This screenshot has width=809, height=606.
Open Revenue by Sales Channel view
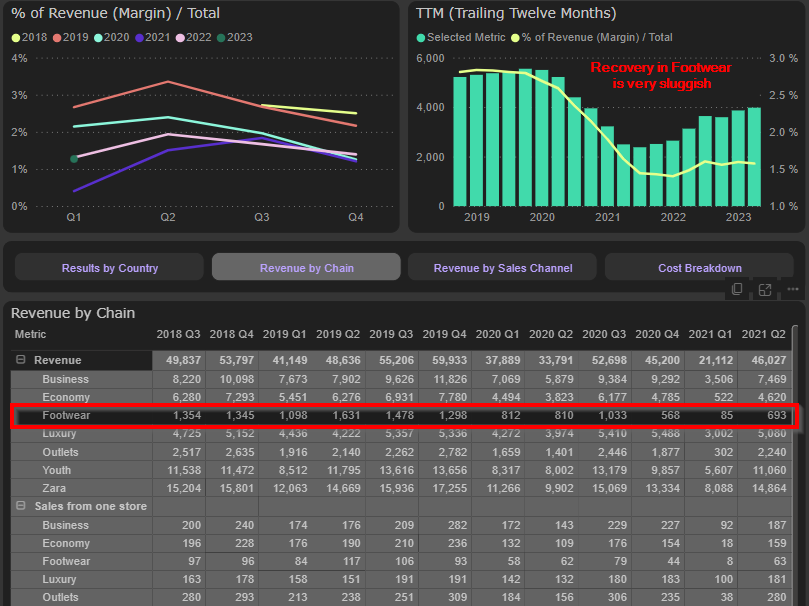tap(502, 267)
